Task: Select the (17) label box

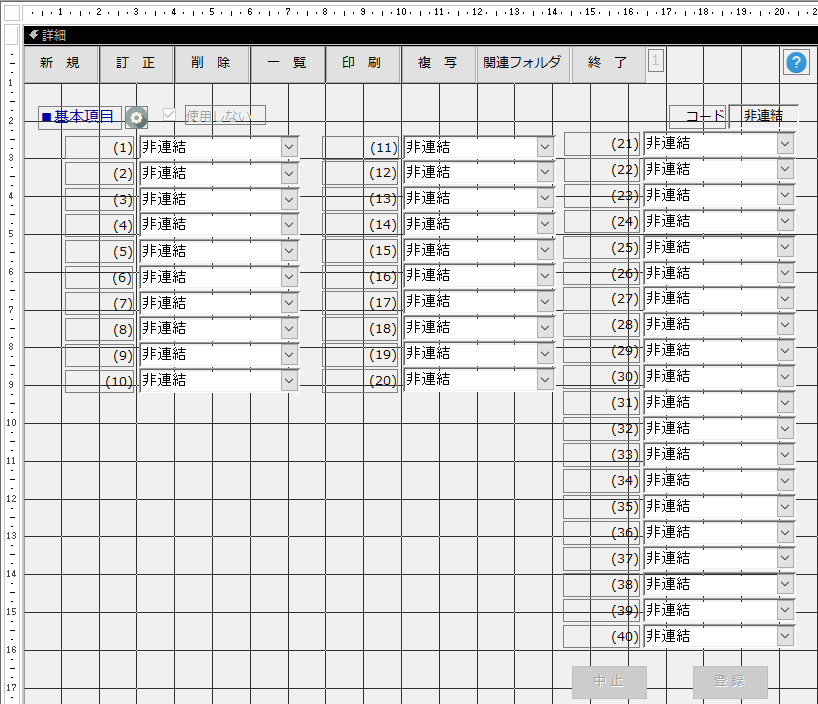Action: [x=360, y=302]
